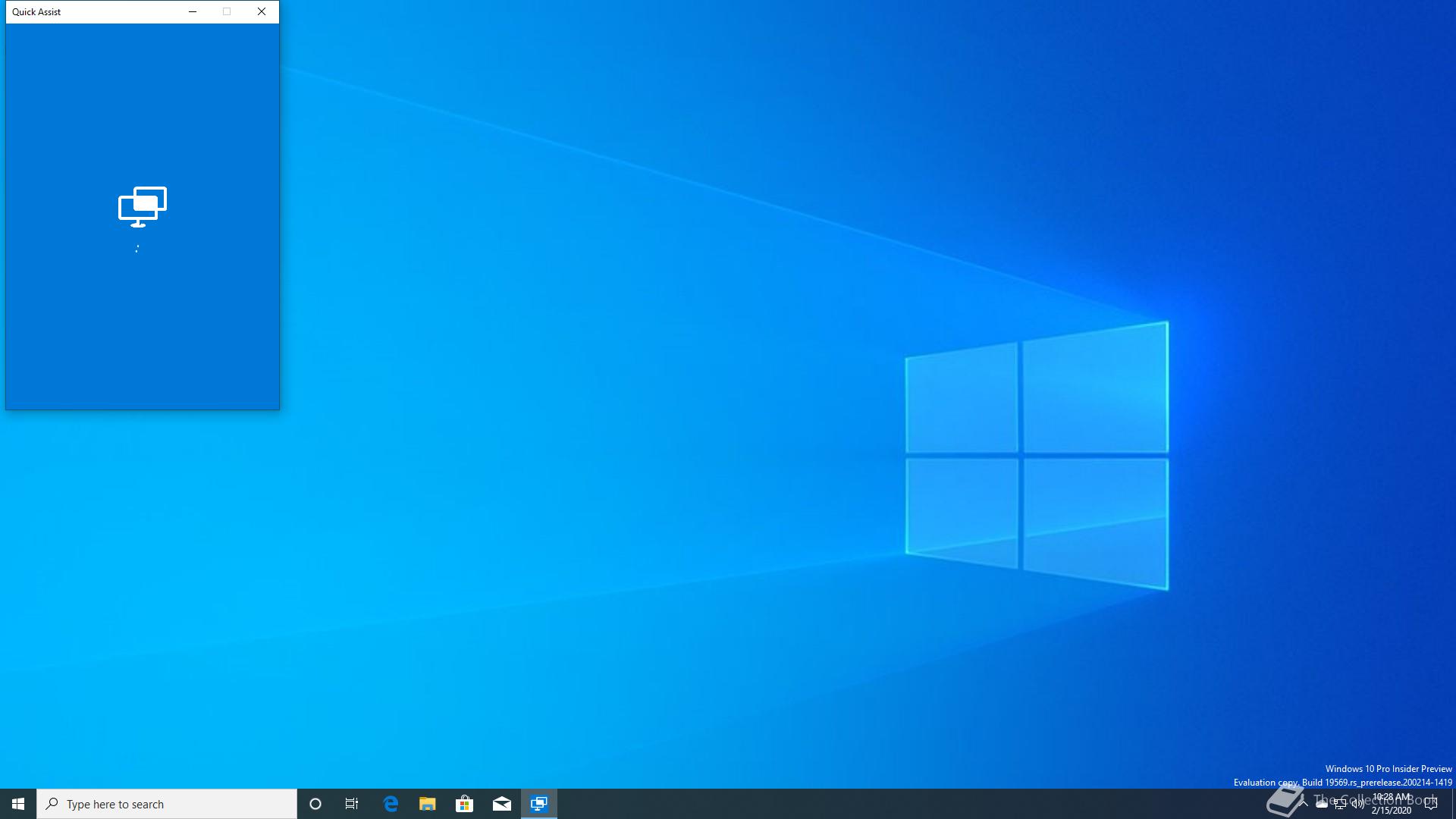Click the Cortana circle icon
Image resolution: width=1456 pixels, height=819 pixels.
click(315, 804)
